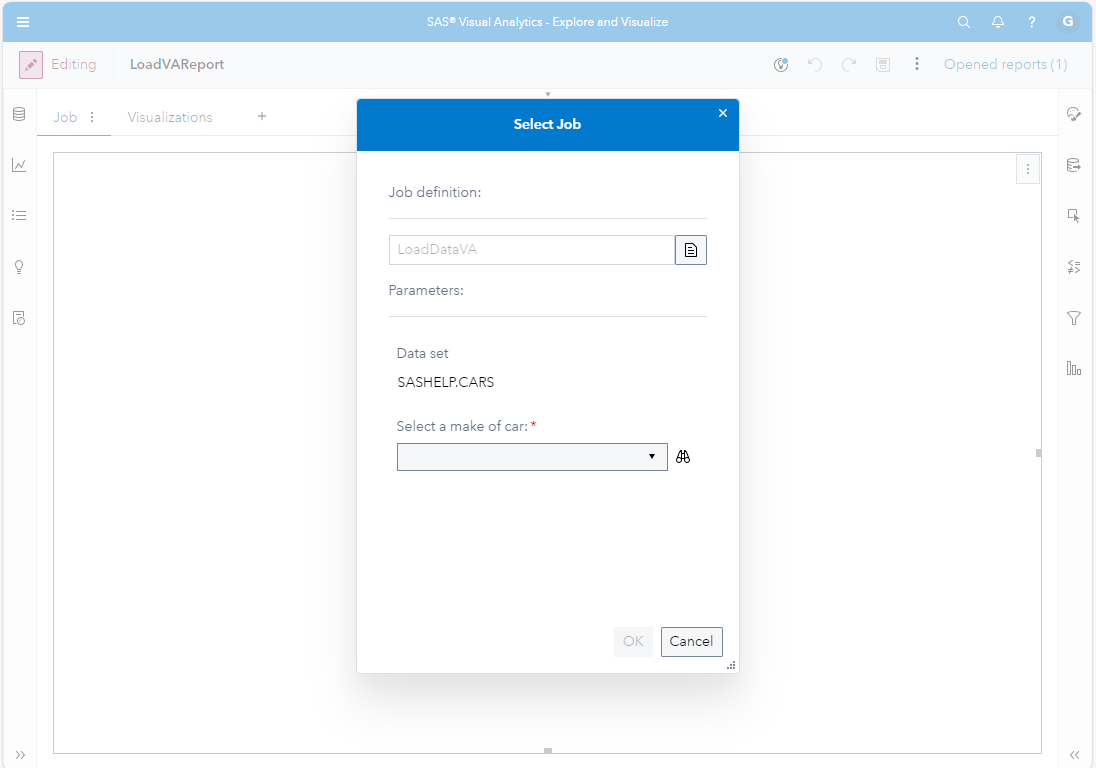This screenshot has width=1096, height=768.
Task: Click inside the Job definition text field
Action: (530, 249)
